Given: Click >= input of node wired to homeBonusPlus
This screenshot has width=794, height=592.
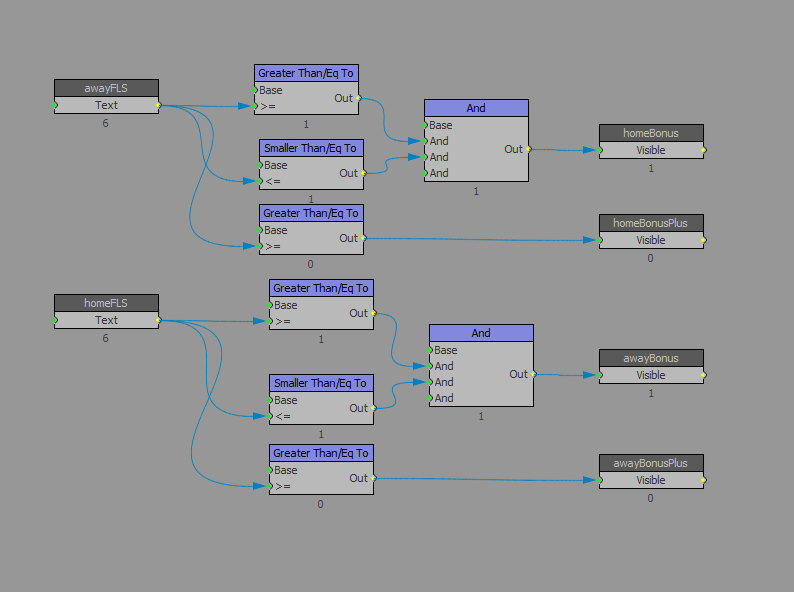Looking at the screenshot, I should pos(260,246).
